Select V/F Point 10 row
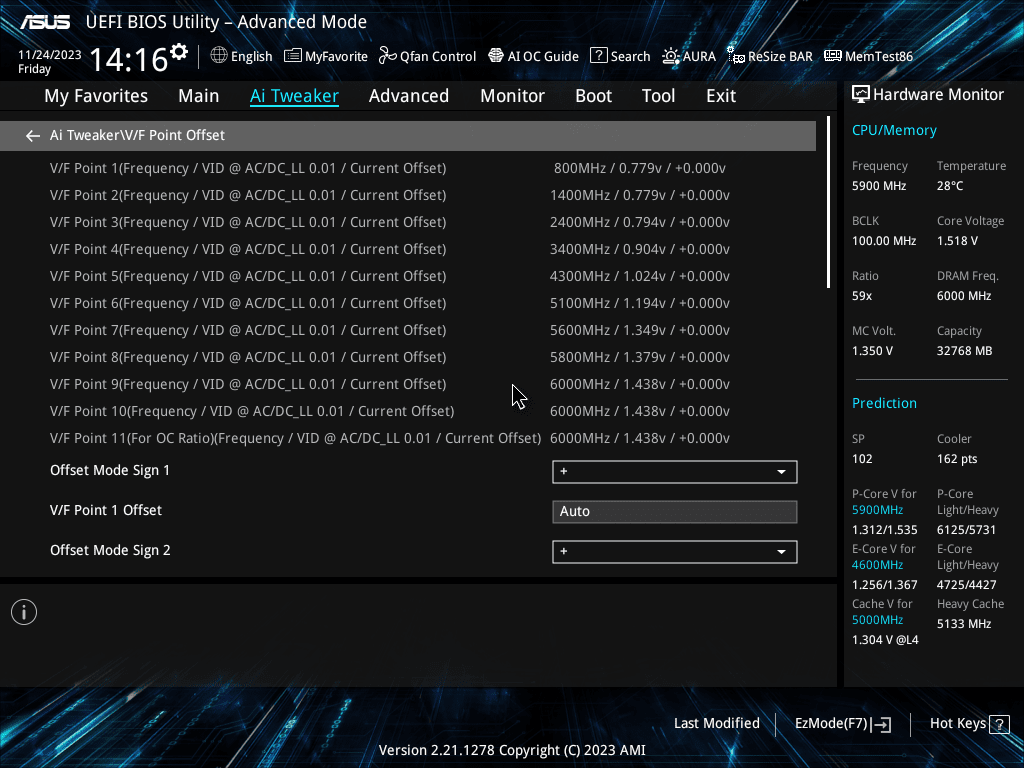Screen dimensions: 1024x768 [x=408, y=411]
